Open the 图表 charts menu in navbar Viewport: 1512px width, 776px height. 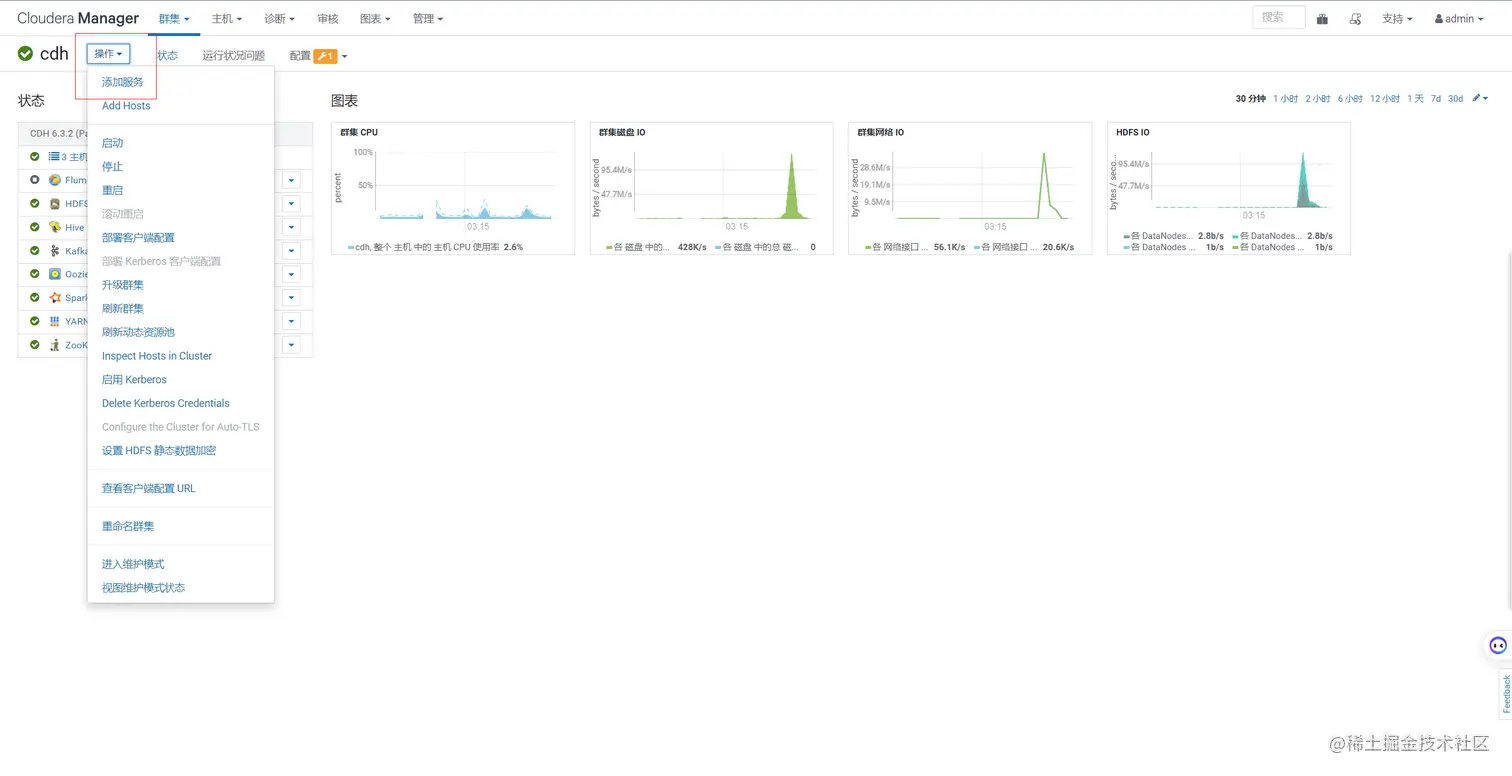tap(375, 18)
